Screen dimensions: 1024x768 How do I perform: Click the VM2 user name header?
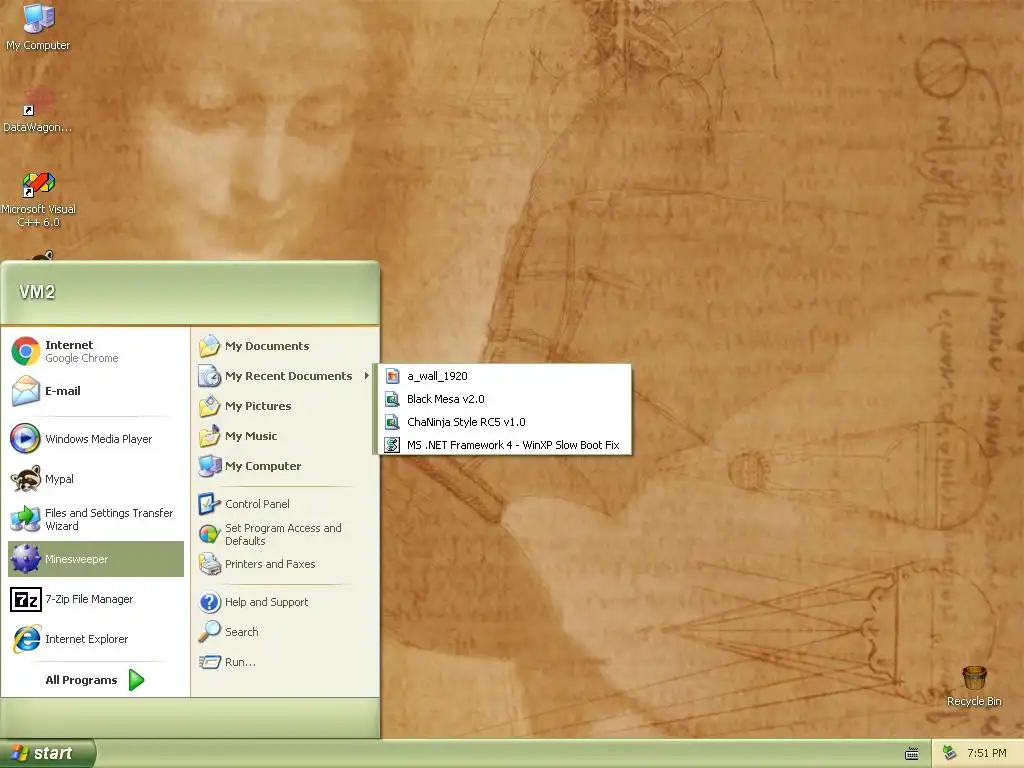[37, 292]
